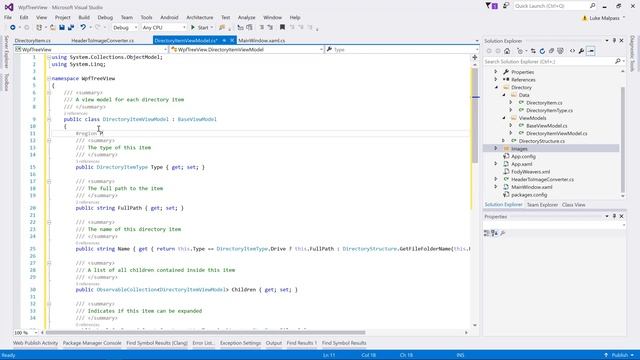Toggle Show All Files in Solution Explorer
This screenshot has height=360, width=640.
tap(560, 51)
